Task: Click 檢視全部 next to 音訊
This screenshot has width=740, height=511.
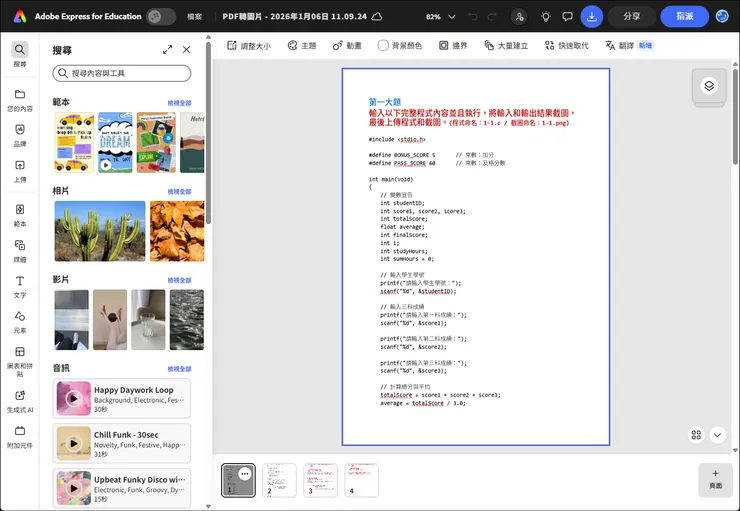Action: (179, 369)
